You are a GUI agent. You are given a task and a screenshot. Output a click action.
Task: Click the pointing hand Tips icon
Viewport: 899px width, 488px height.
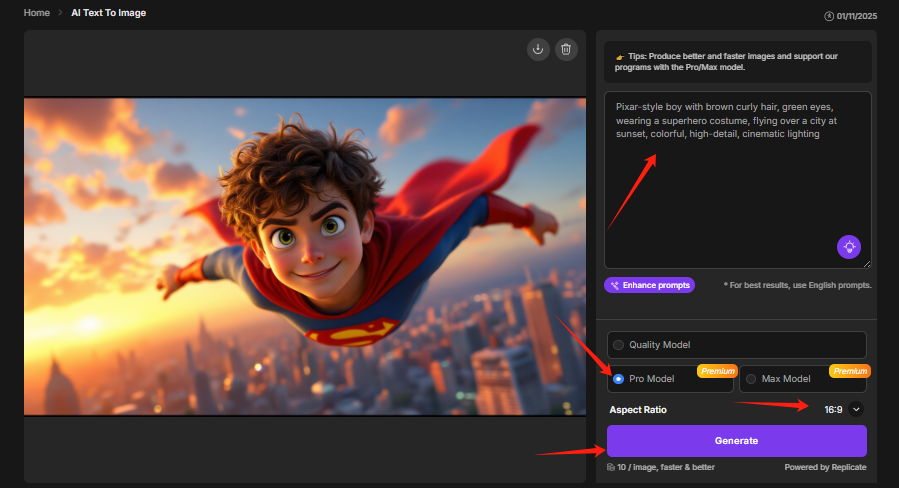pyautogui.click(x=620, y=56)
